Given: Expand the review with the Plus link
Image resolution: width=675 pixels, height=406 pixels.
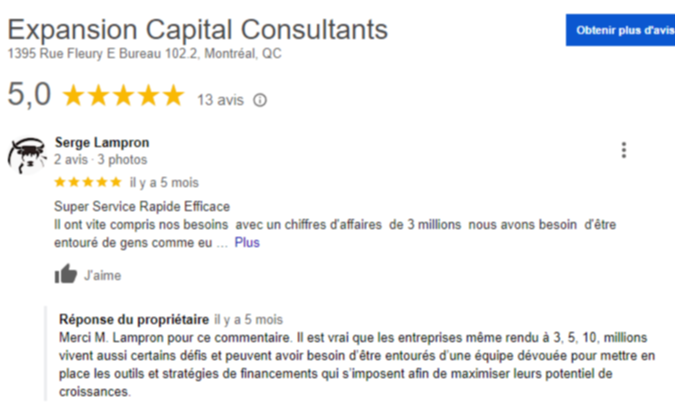Looking at the screenshot, I should tap(247, 242).
